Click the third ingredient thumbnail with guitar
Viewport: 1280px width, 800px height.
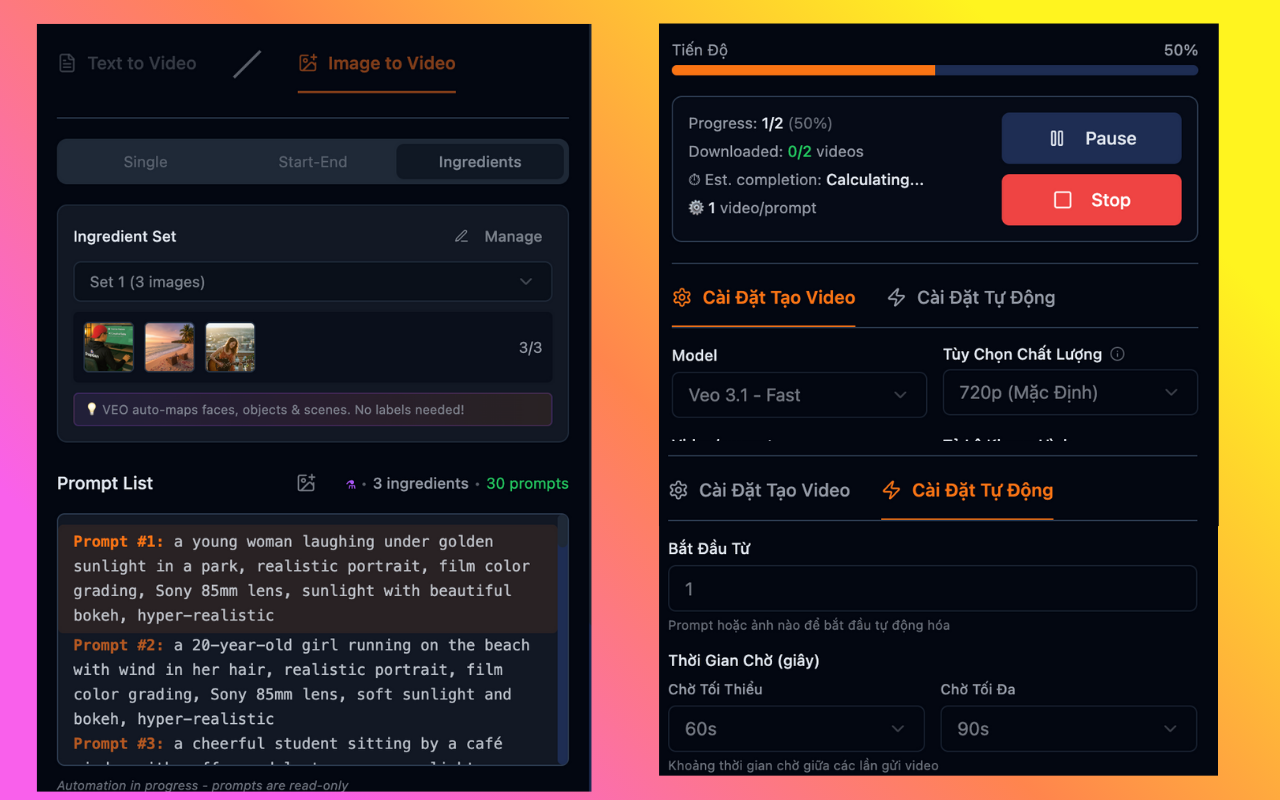click(x=230, y=347)
